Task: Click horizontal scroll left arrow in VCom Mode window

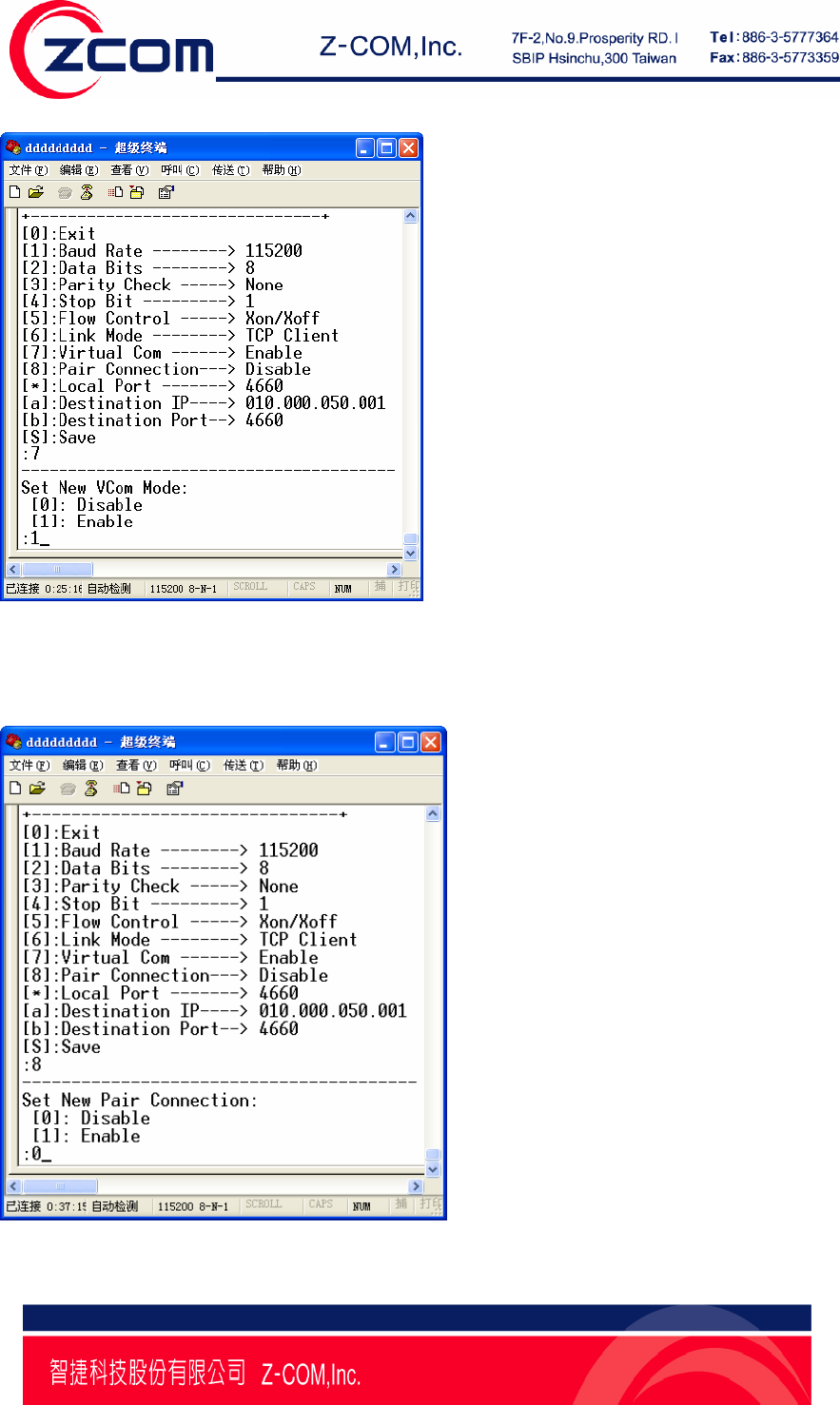Action: [14, 570]
